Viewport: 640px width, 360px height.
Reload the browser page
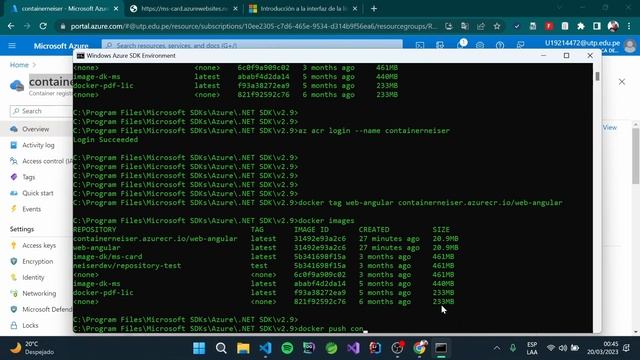(x=43, y=26)
